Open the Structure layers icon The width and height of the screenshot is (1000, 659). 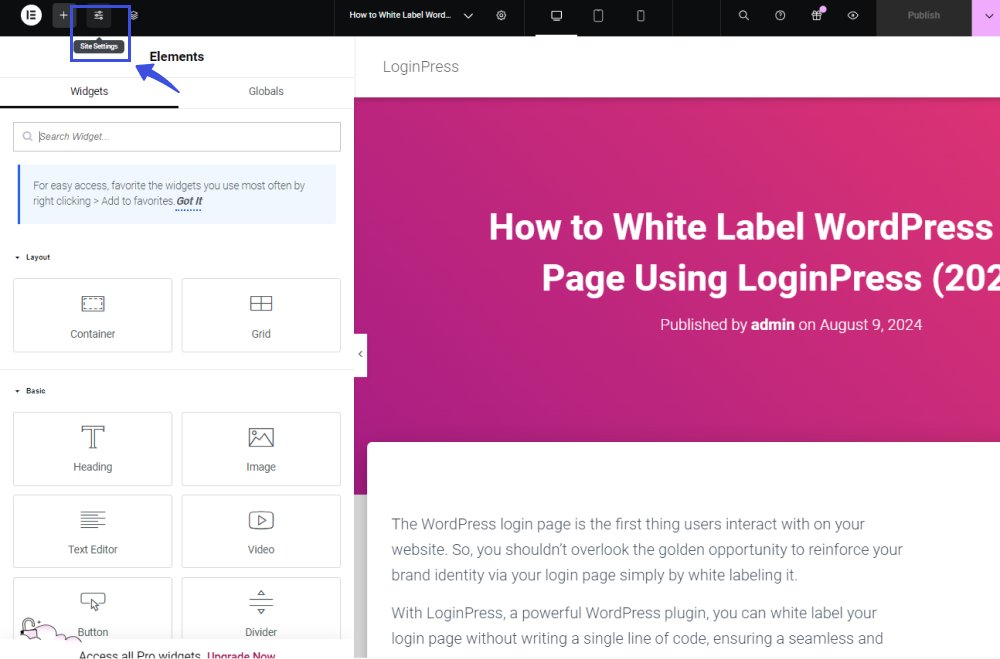click(134, 15)
